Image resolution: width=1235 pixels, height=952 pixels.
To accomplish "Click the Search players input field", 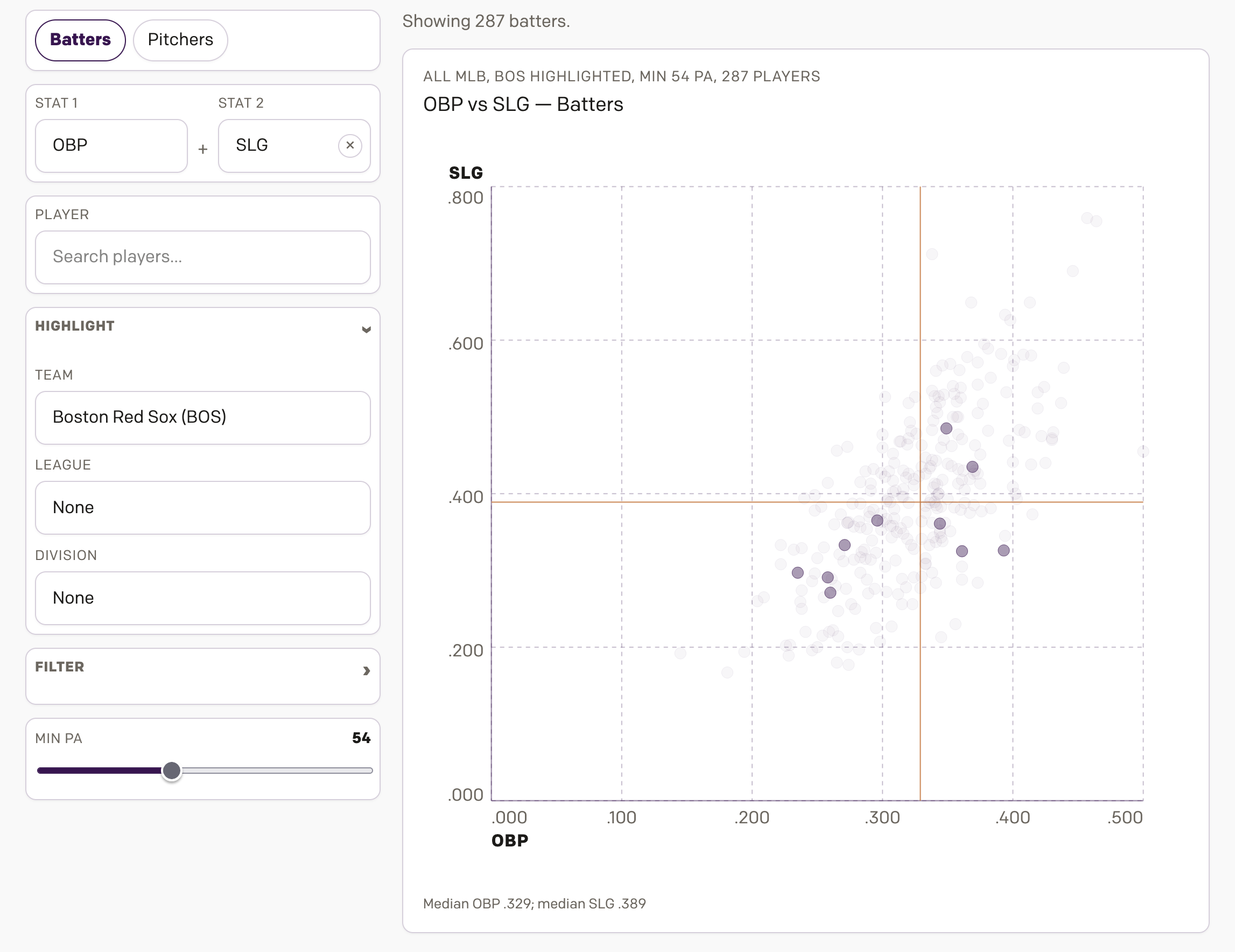I will 202,257.
